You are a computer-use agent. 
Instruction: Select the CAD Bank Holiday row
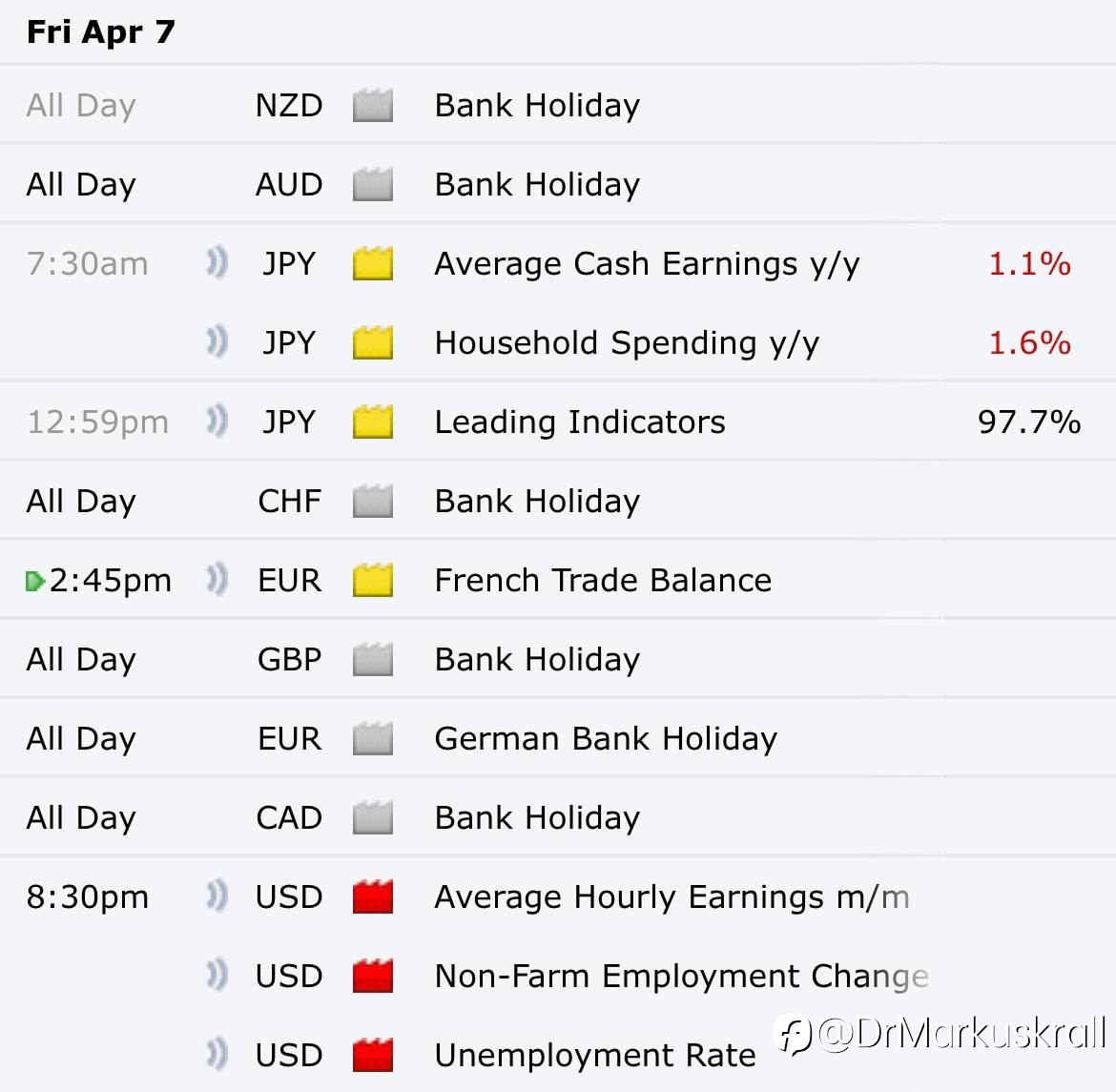pyautogui.click(x=536, y=818)
